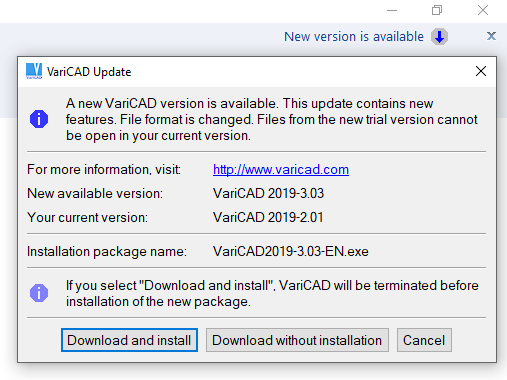Close the VariCAD Update dialog
The image size is (507, 380).
[481, 71]
